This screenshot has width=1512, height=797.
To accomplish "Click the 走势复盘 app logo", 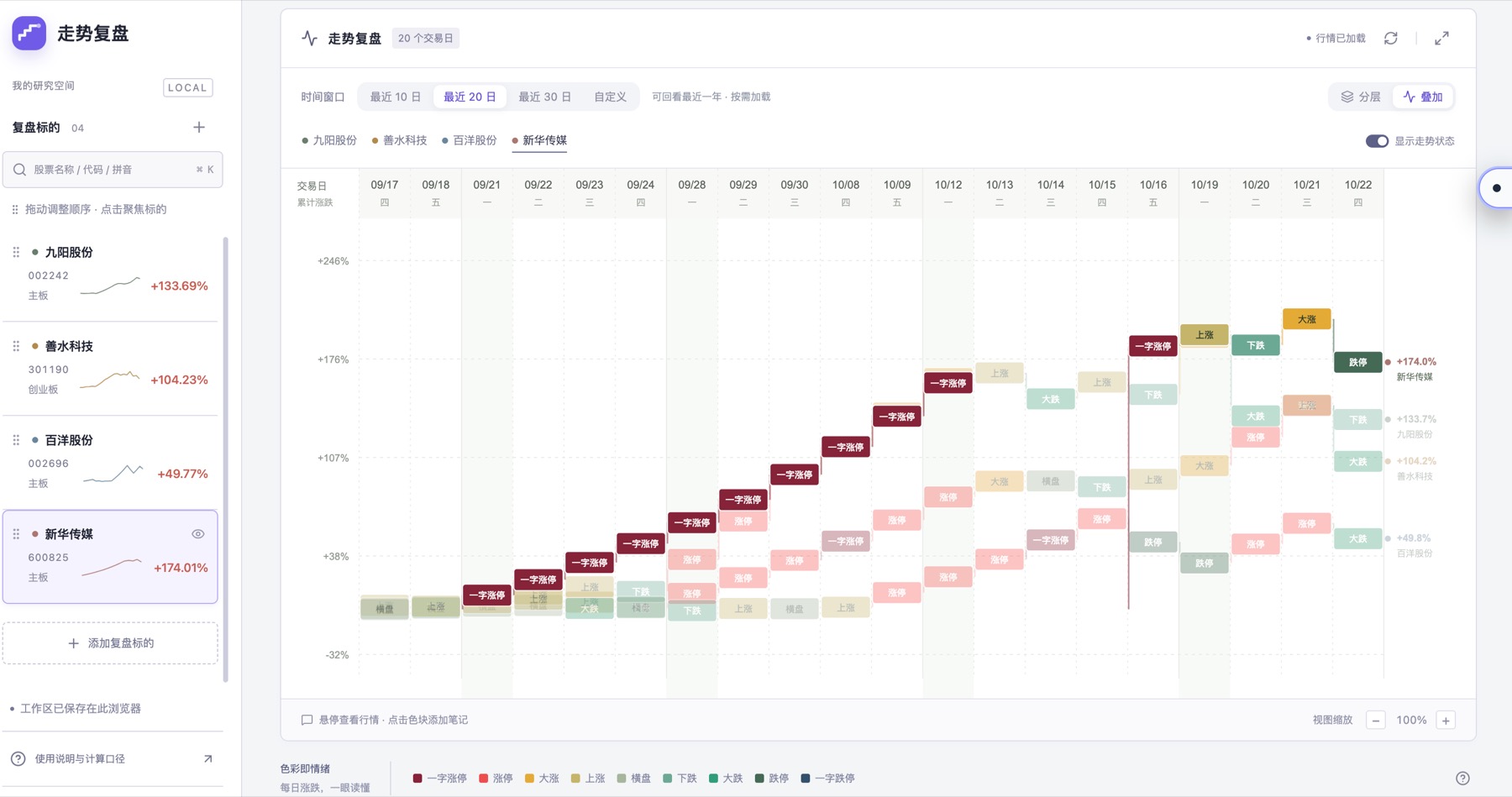I will (x=29, y=34).
